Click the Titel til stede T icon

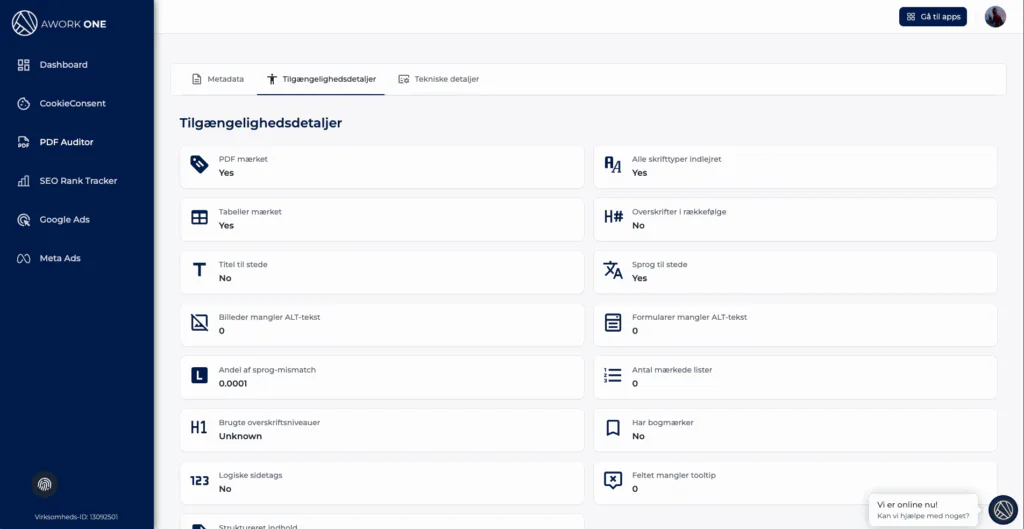tap(199, 270)
